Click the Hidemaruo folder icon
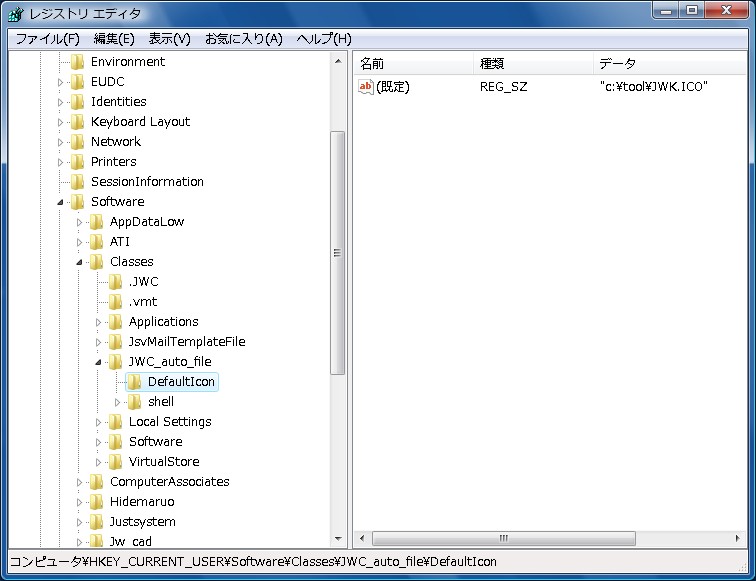756x581 pixels. tap(97, 502)
